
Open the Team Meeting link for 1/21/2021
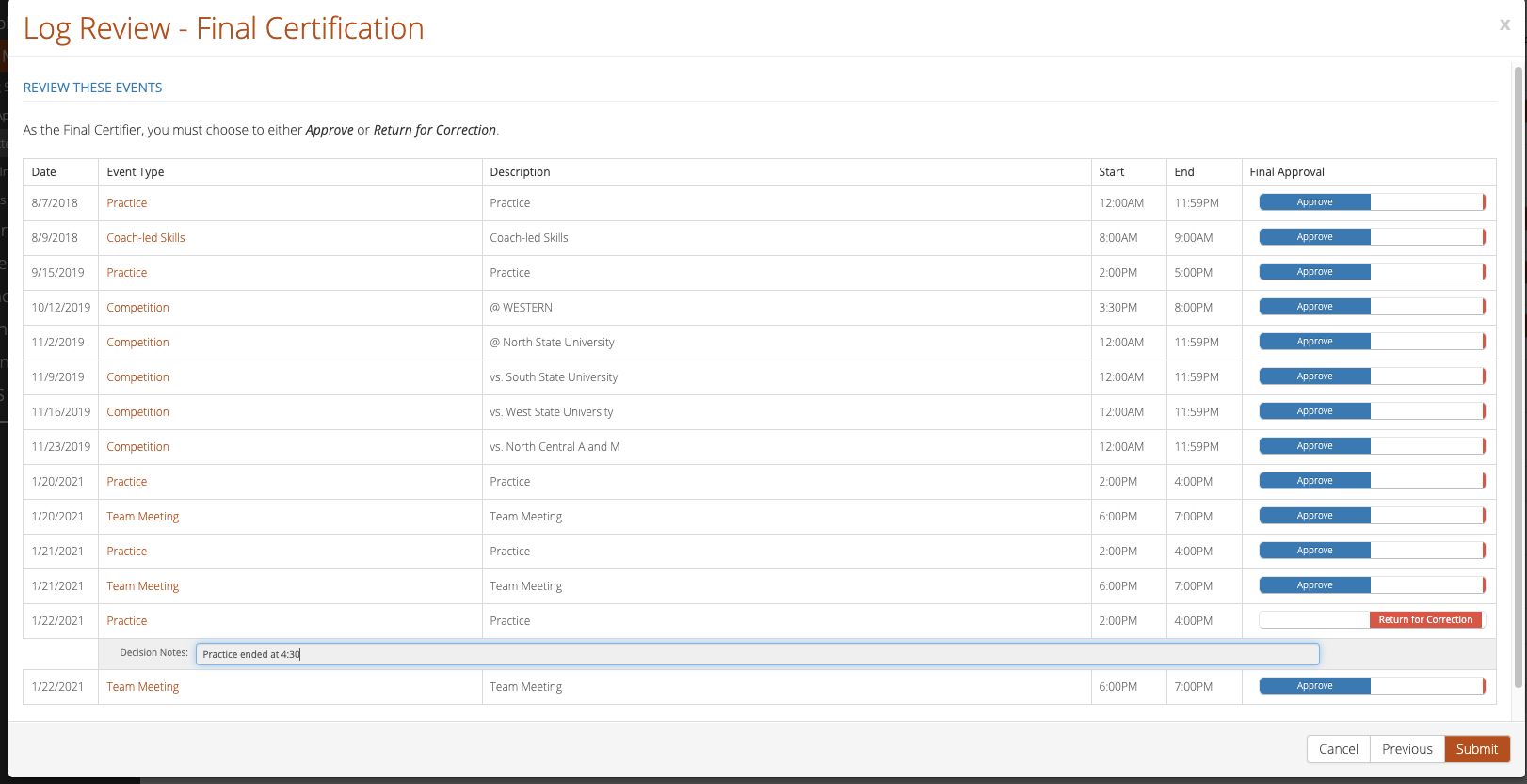[x=143, y=586]
